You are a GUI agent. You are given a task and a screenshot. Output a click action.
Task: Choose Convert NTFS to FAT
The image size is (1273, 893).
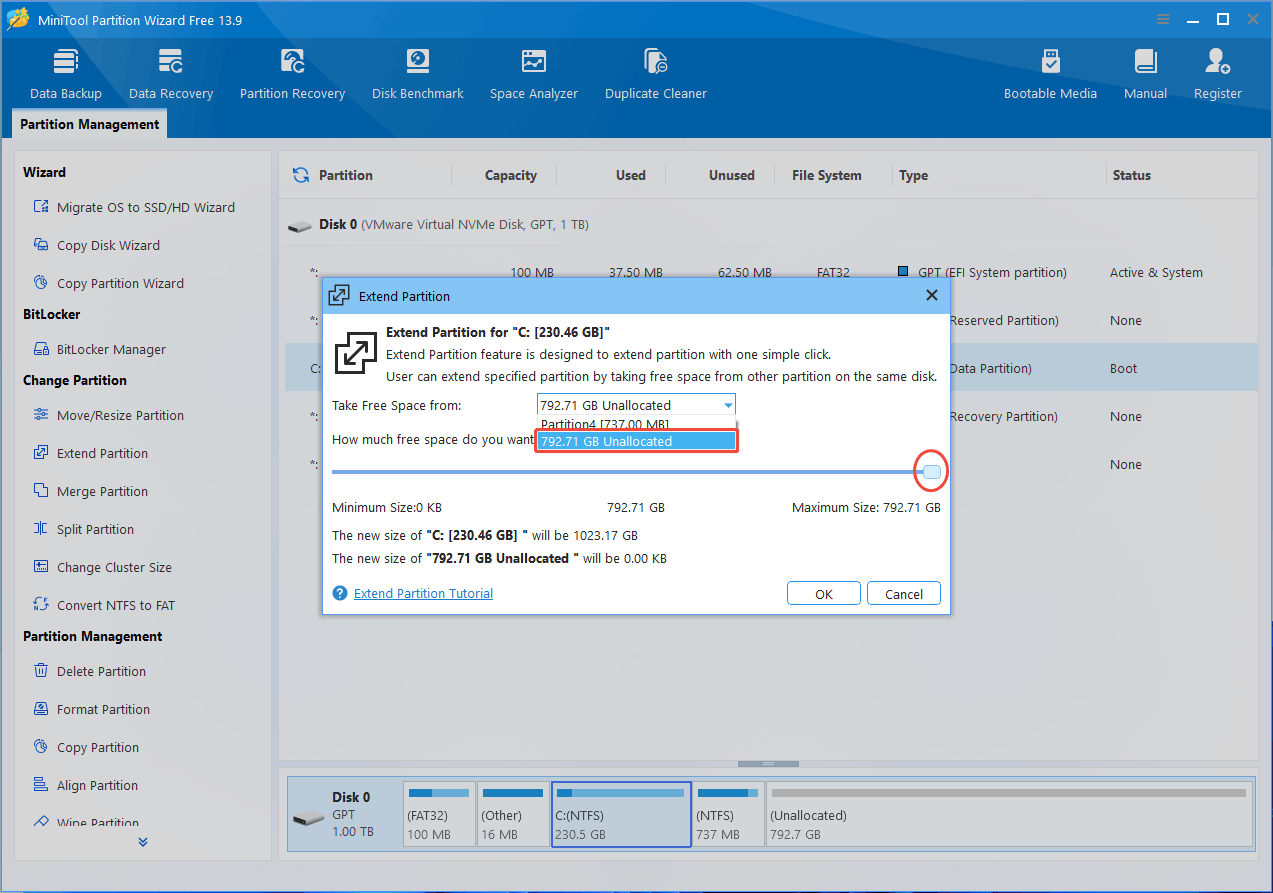point(103,605)
